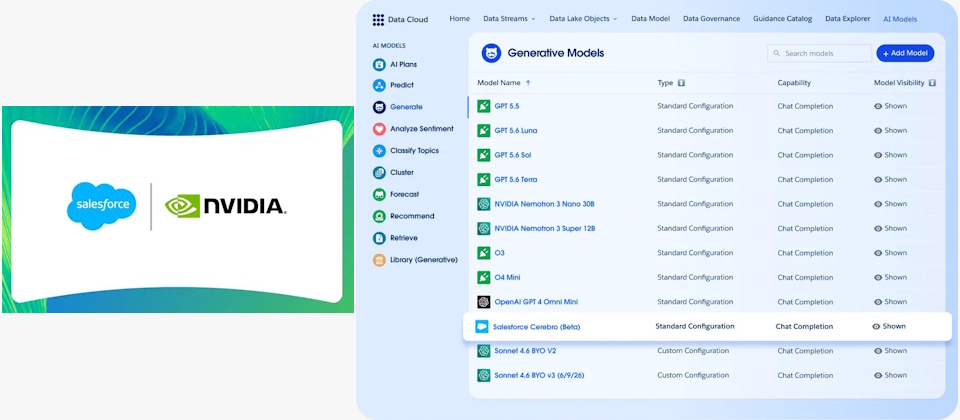
Task: Click the Generative Models header icon
Action: click(x=491, y=53)
